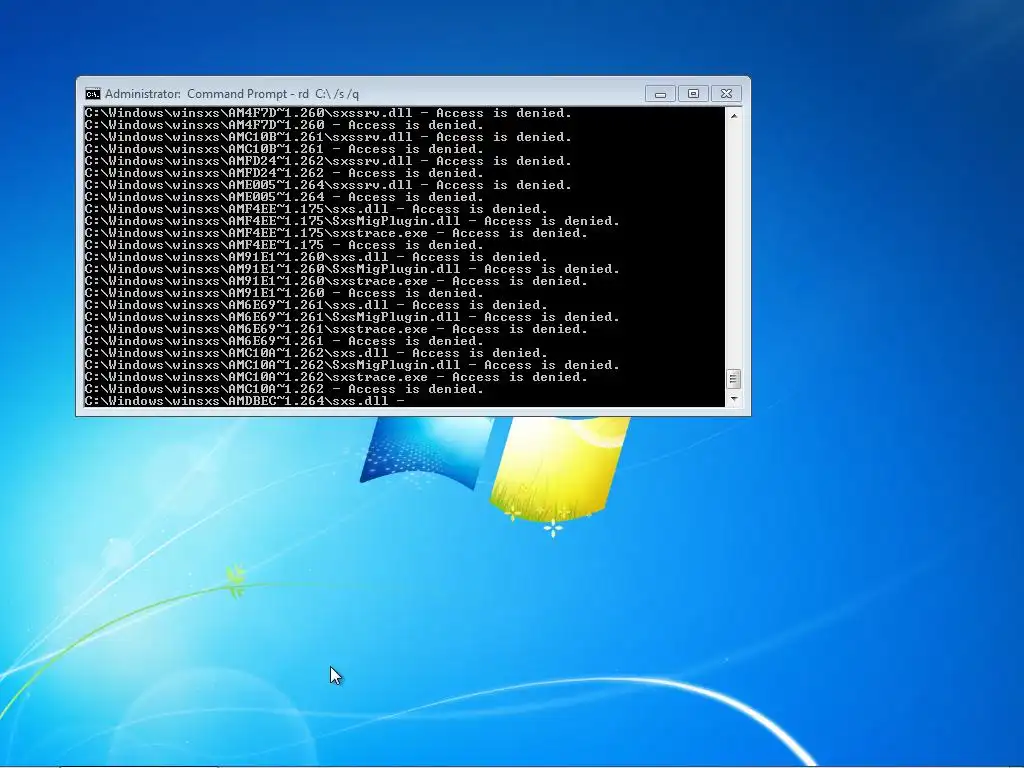Click the line AM4F7D~1.260\sxssrv.dll access denied
This screenshot has width=1024, height=768.
click(x=328, y=113)
